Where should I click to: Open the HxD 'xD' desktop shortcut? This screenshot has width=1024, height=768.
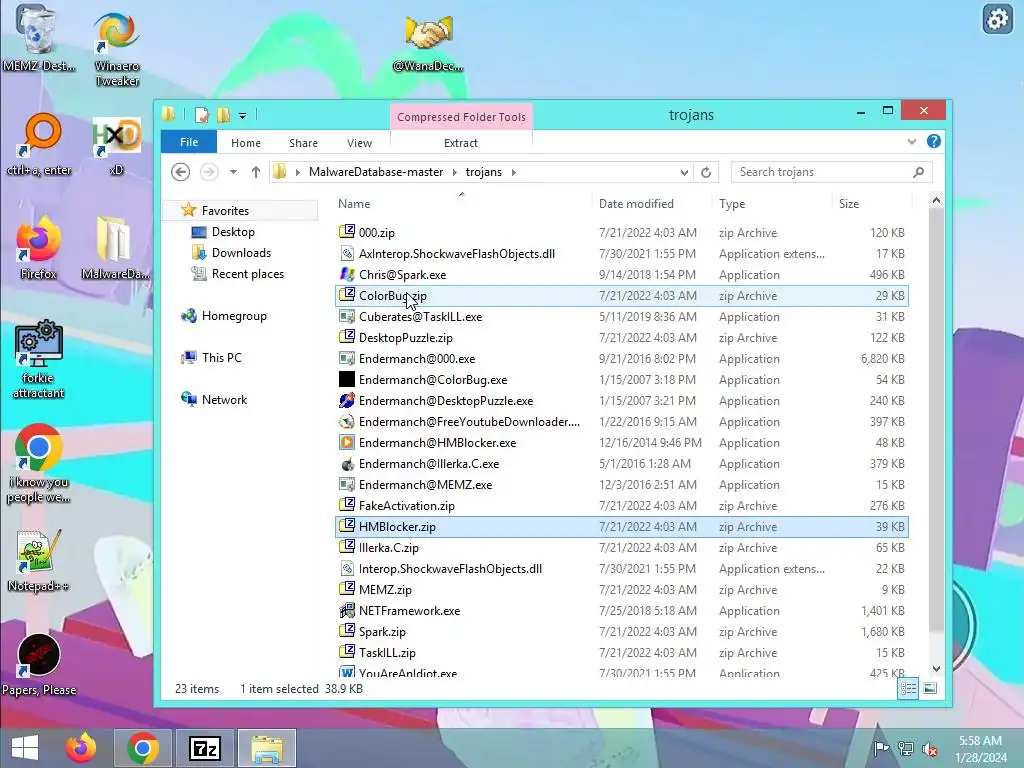point(116,145)
